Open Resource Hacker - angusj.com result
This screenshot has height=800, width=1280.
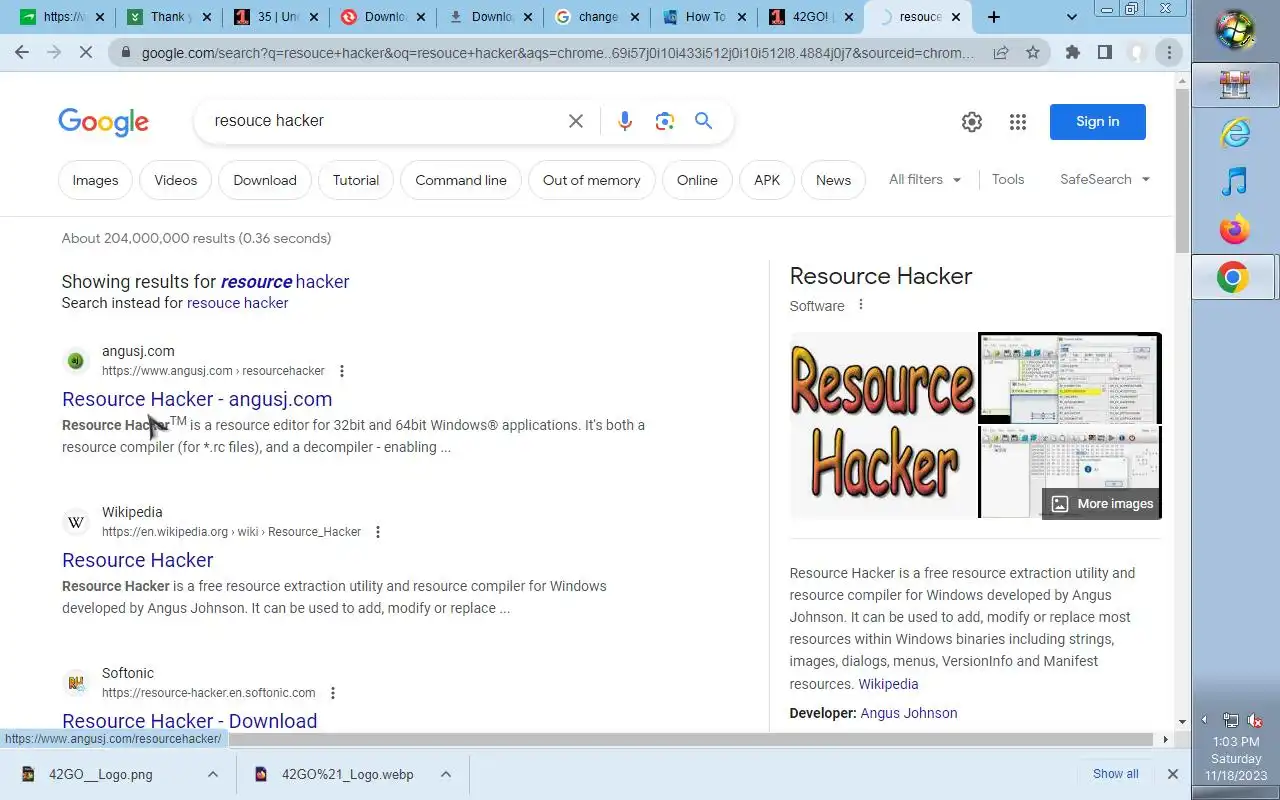click(197, 399)
